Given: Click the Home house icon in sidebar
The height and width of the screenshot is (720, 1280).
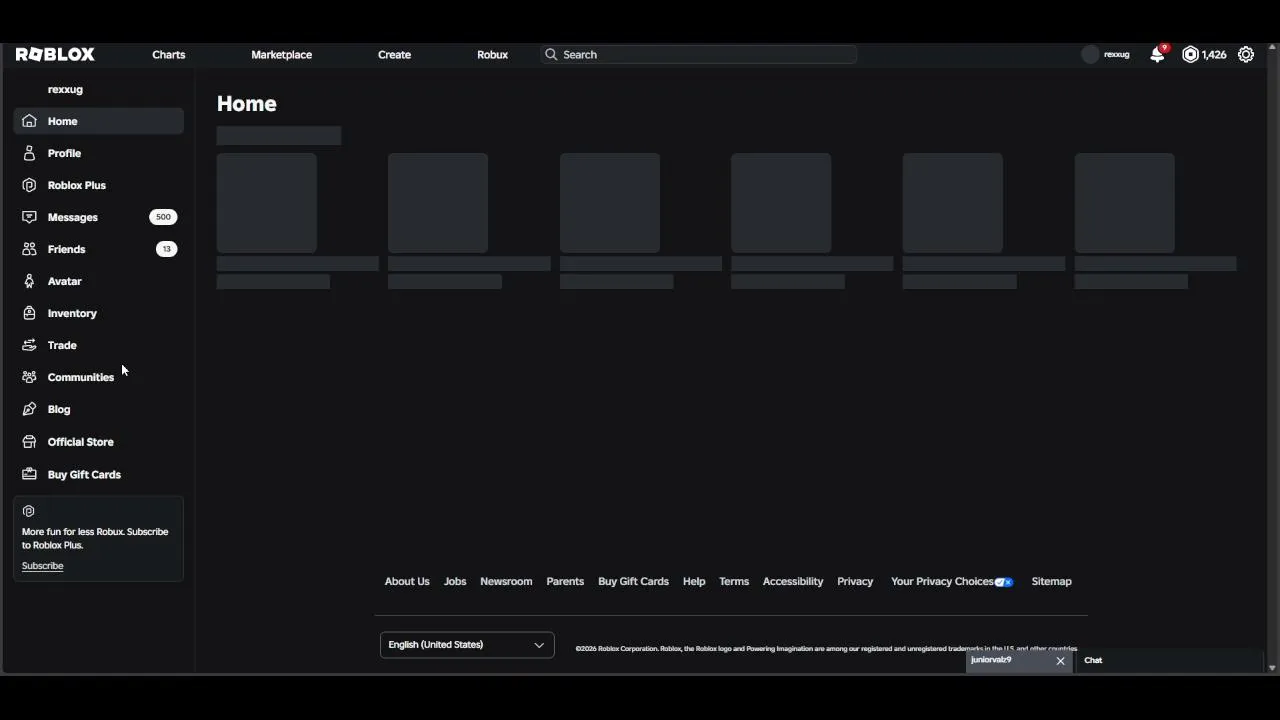Looking at the screenshot, I should coord(29,121).
